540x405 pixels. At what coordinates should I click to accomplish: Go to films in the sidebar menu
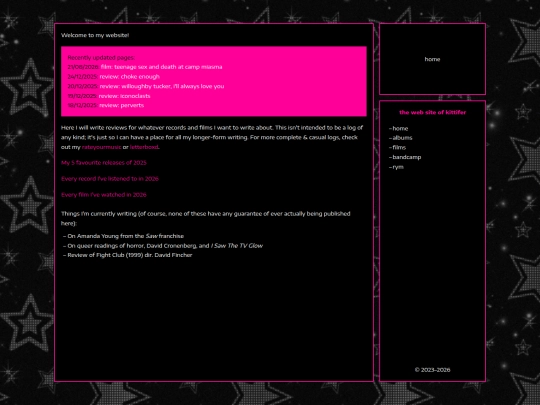(x=399, y=147)
